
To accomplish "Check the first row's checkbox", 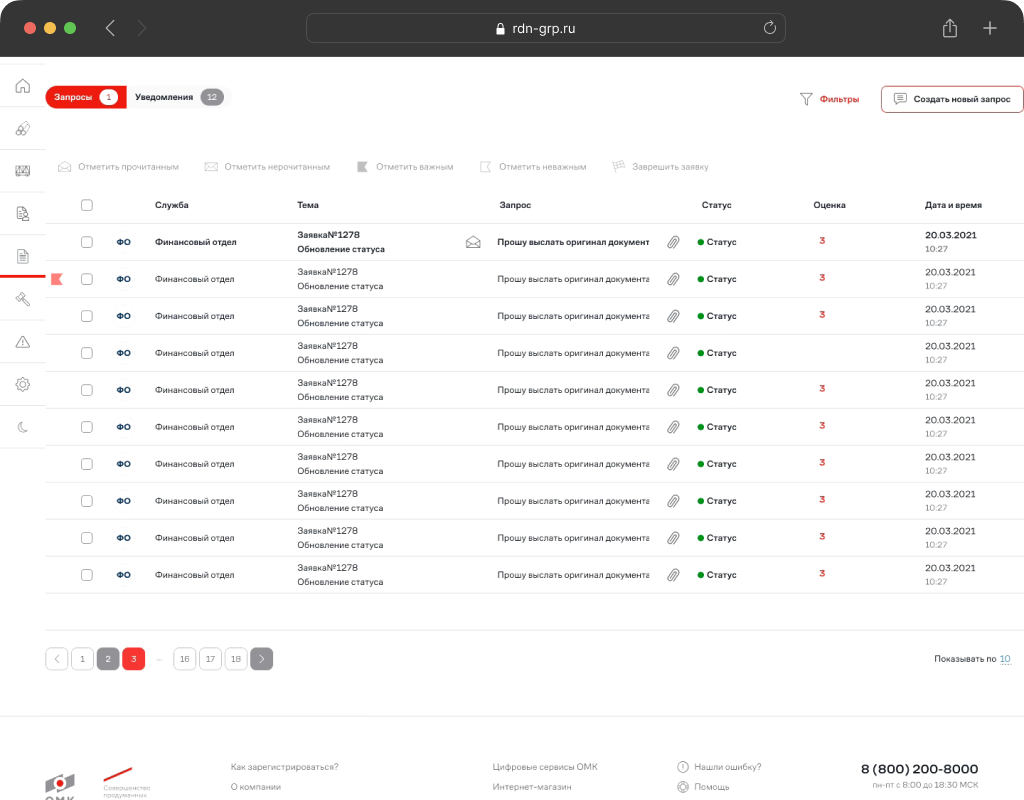I will pyautogui.click(x=87, y=242).
